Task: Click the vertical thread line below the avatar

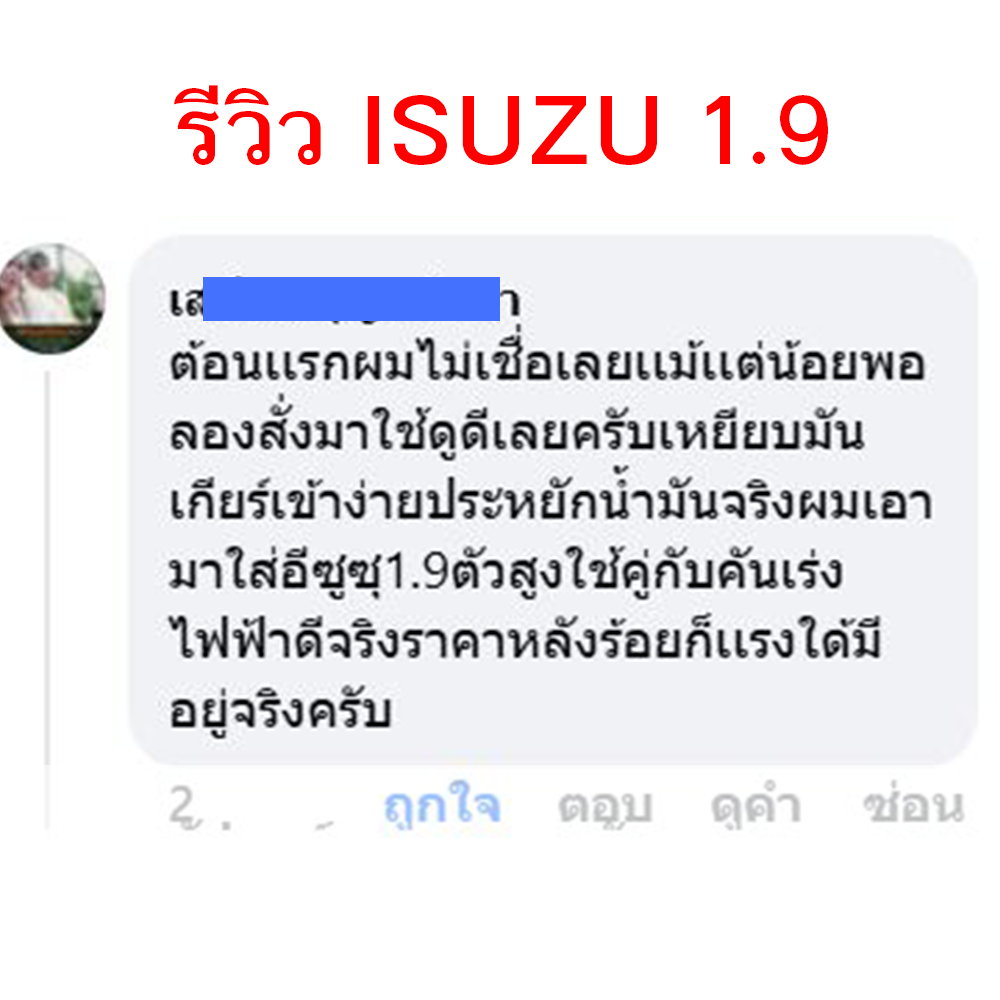Action: click(47, 568)
